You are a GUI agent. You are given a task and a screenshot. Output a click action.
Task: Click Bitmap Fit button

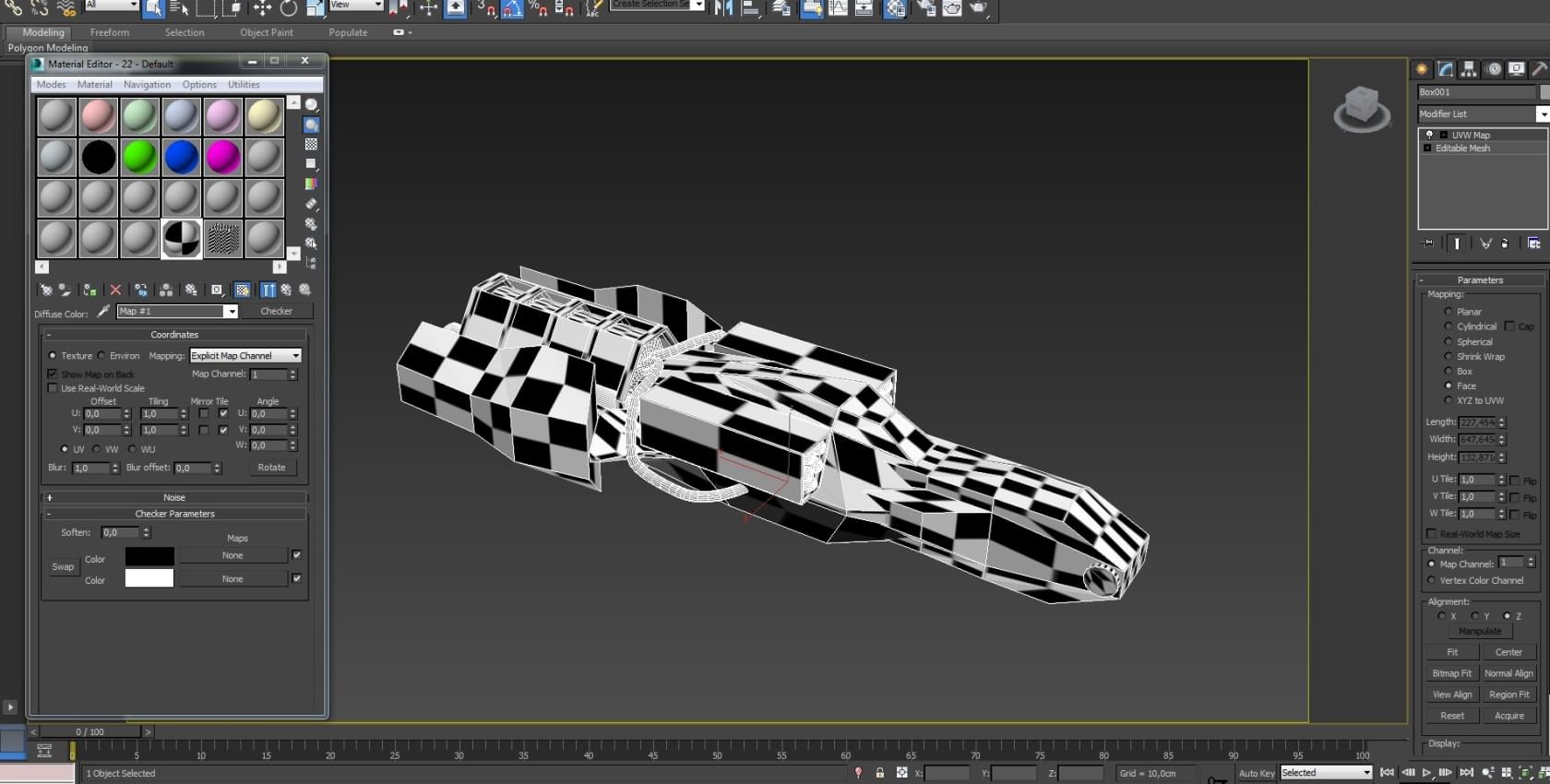pos(1452,673)
